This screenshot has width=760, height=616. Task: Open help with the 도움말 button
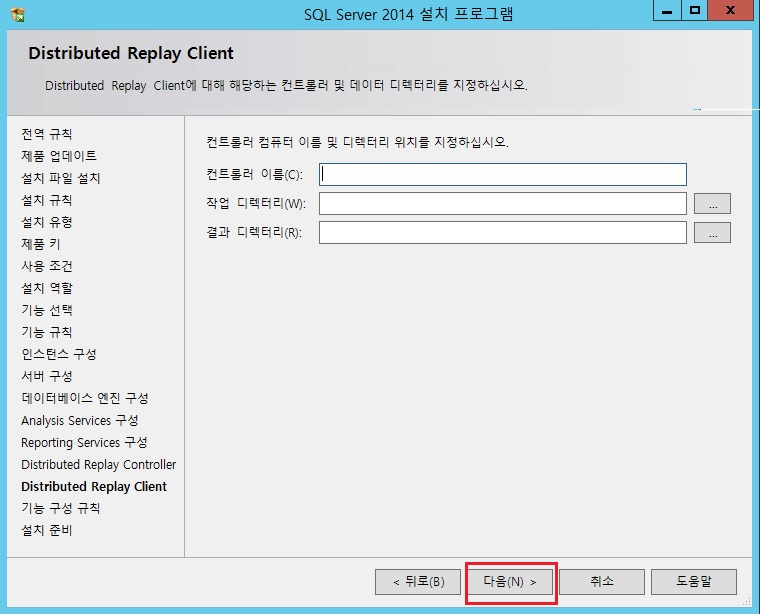(694, 582)
